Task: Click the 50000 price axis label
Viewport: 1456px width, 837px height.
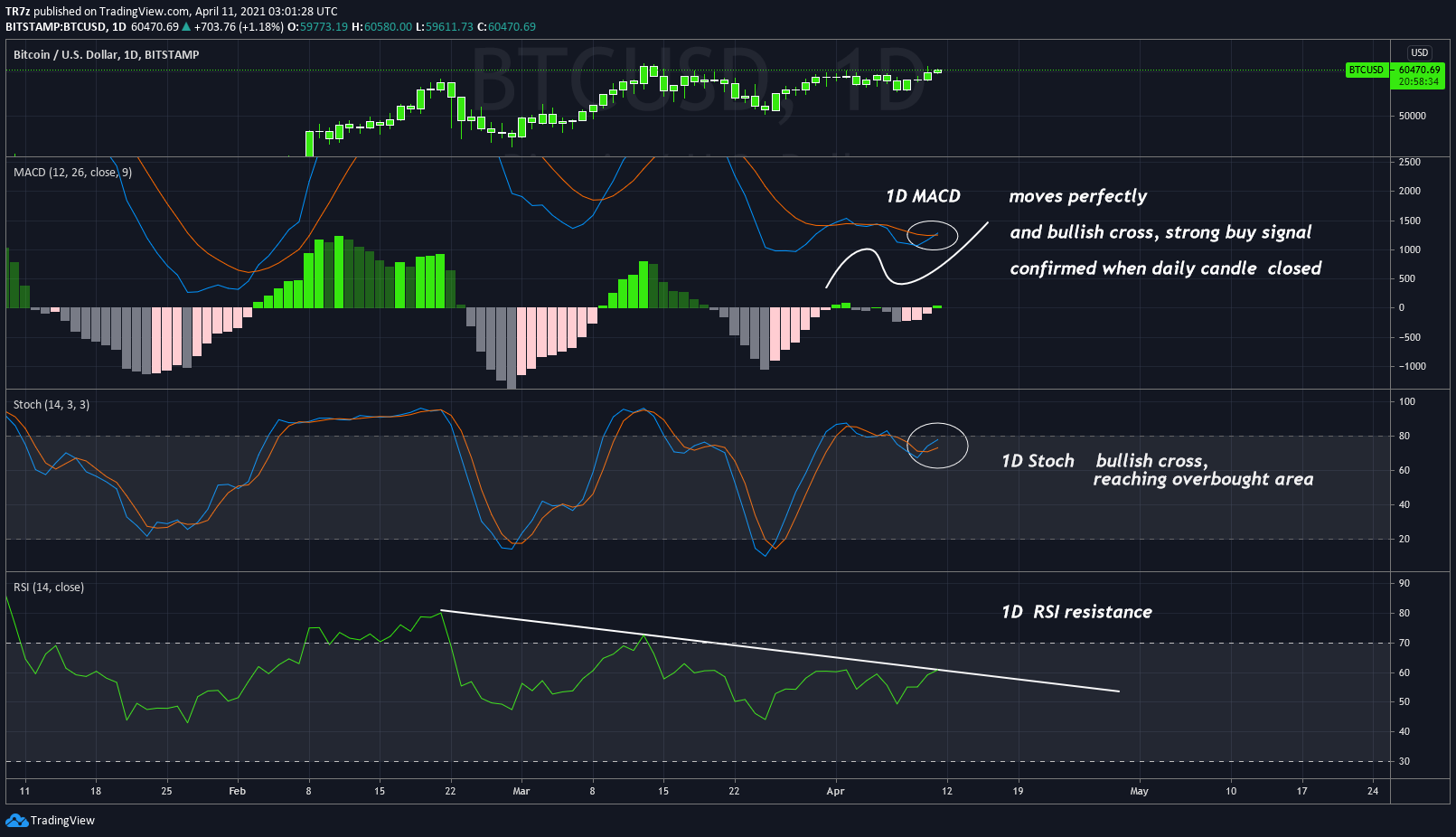Action: click(x=1412, y=116)
